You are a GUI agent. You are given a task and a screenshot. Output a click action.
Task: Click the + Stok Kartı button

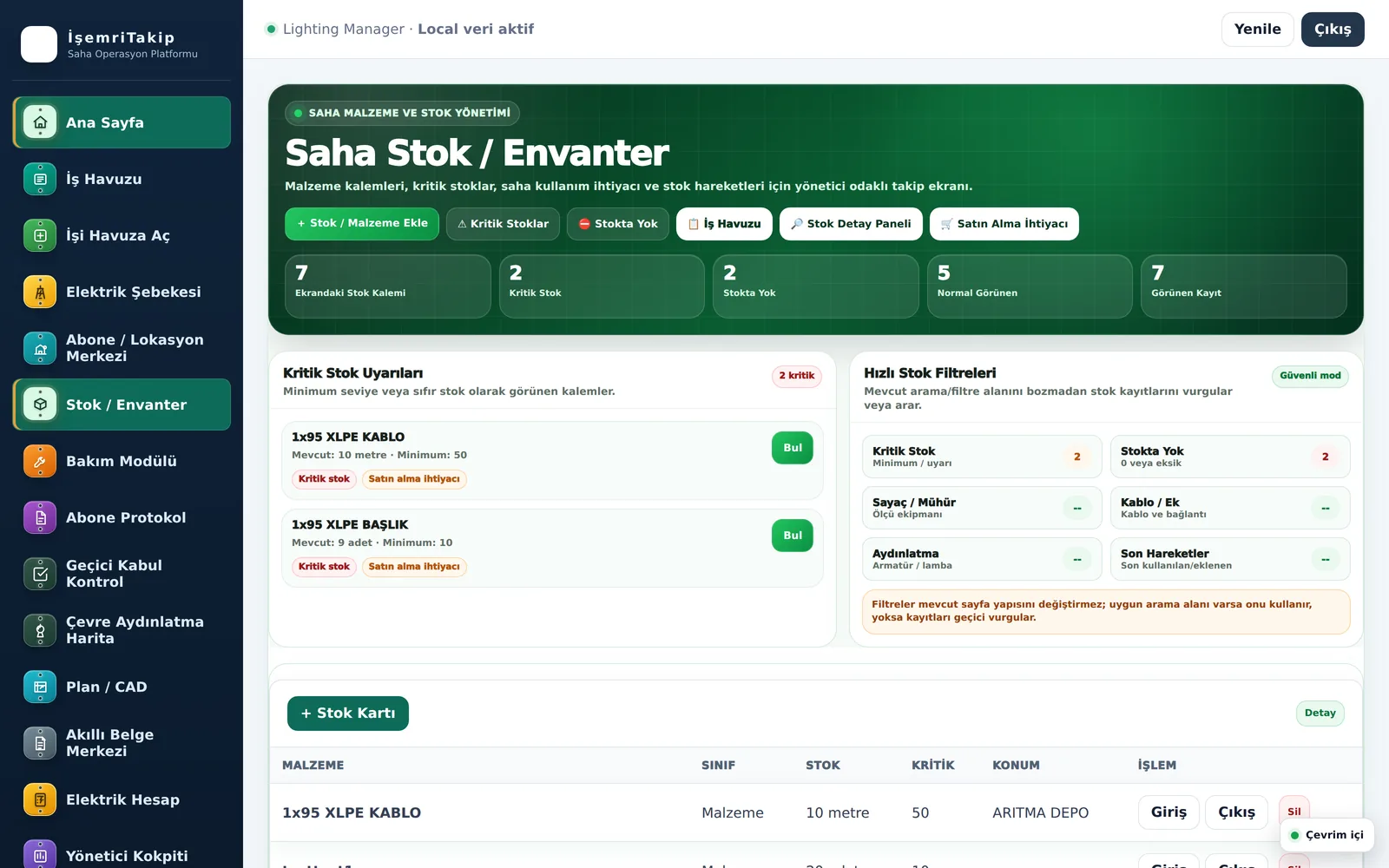click(x=348, y=713)
